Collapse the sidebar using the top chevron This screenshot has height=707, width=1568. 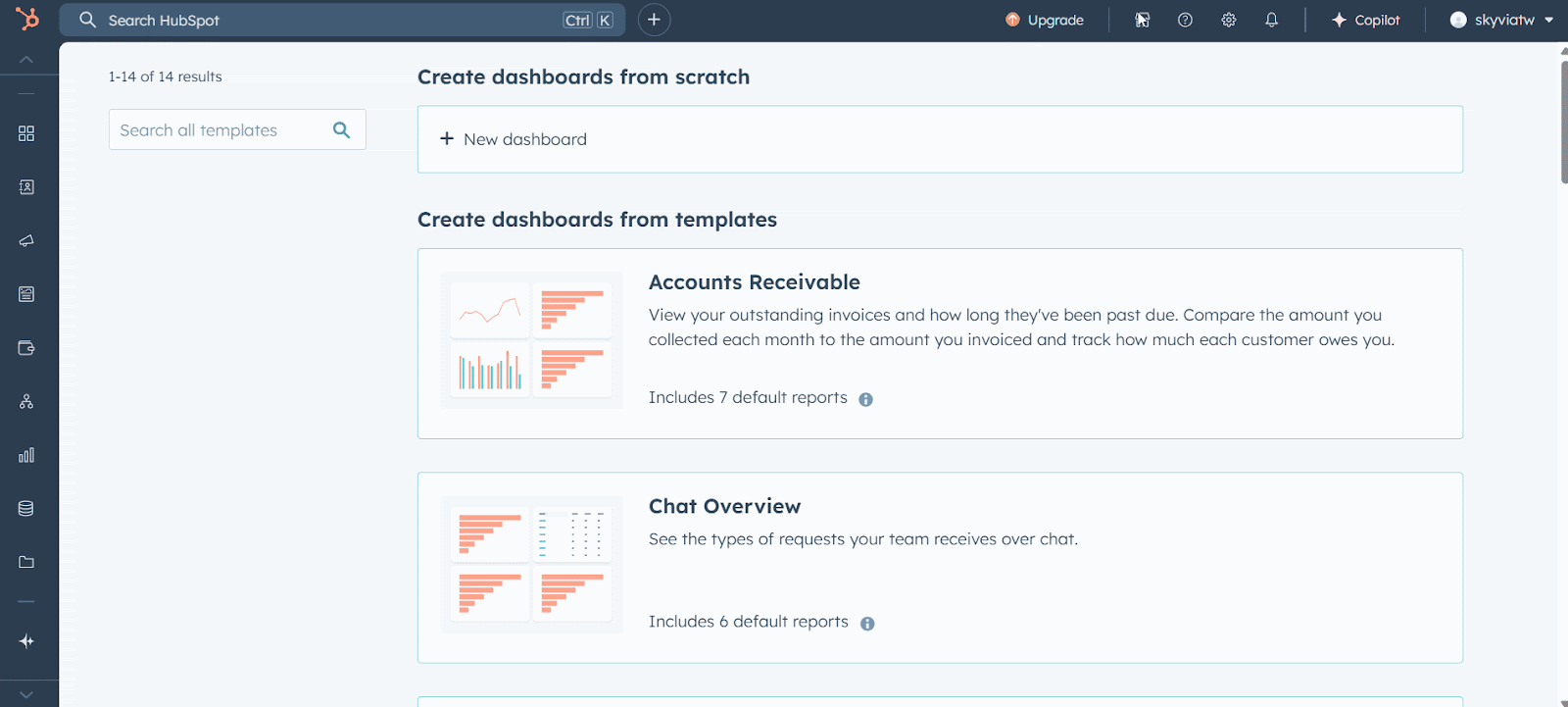[28, 58]
